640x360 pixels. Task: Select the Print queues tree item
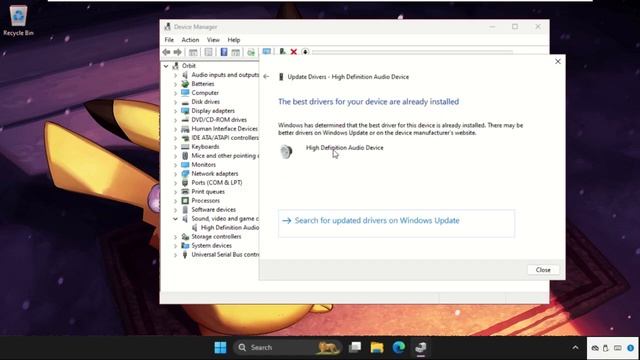coord(208,191)
